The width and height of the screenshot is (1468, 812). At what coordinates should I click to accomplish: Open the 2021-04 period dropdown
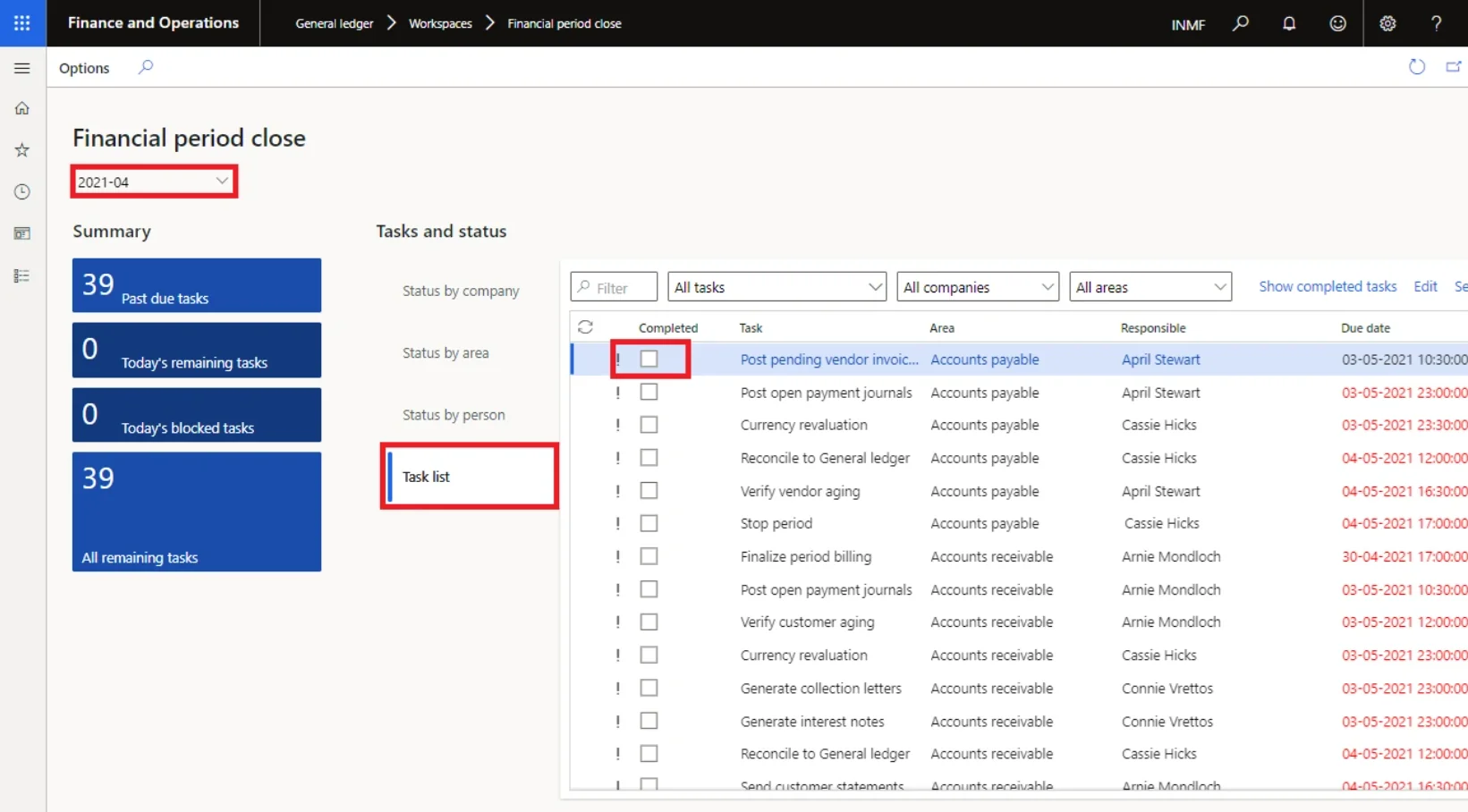point(154,182)
